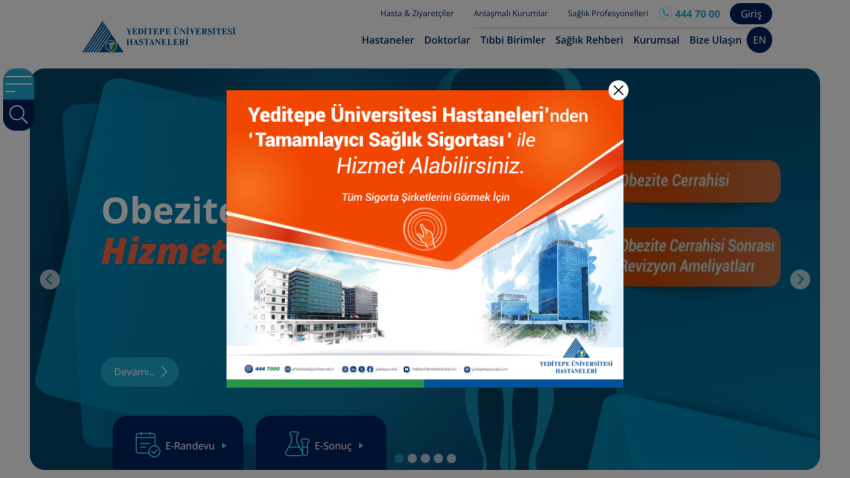This screenshot has width=850, height=478.
Task: Click the Yeditepe Üniversitesi Hastaneleri header logo
Action: (159, 37)
